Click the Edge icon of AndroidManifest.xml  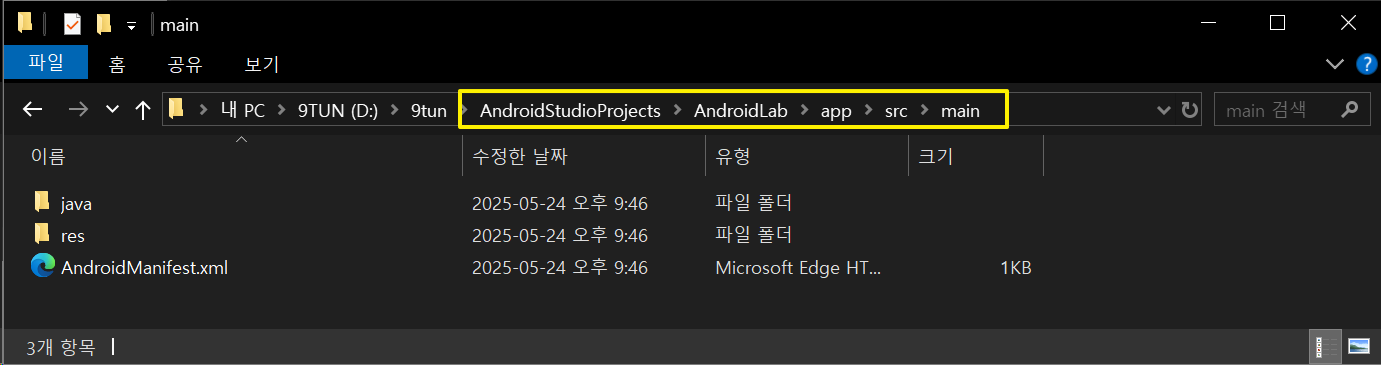(43, 267)
